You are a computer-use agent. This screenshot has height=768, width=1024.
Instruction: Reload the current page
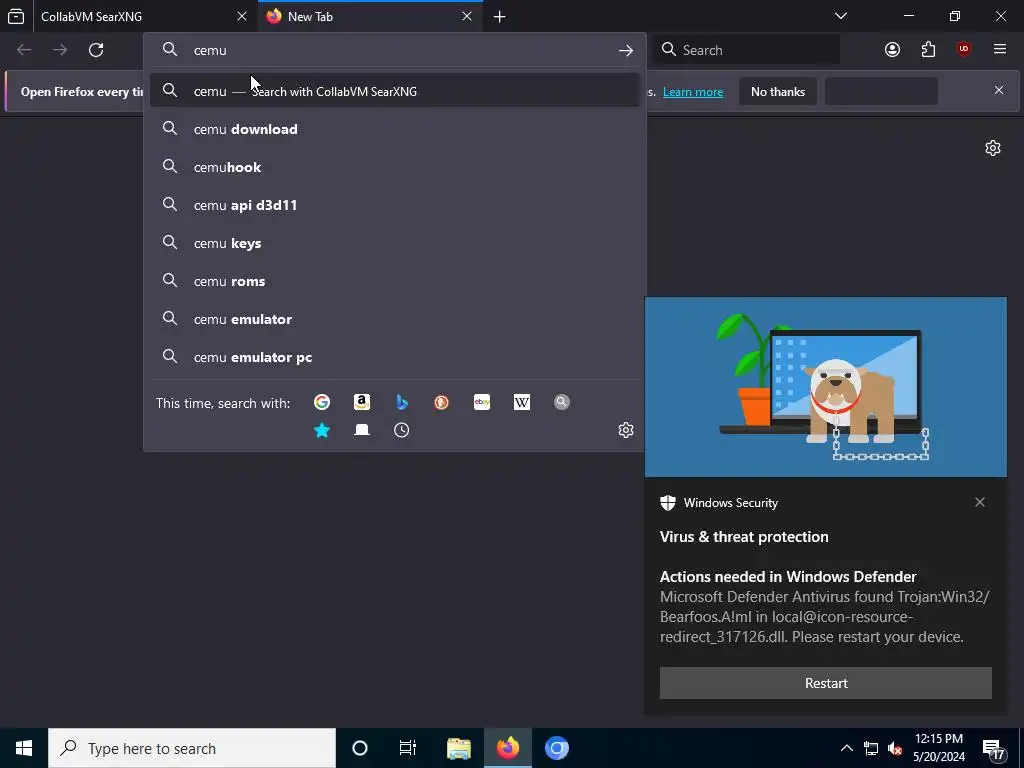pyautogui.click(x=96, y=50)
